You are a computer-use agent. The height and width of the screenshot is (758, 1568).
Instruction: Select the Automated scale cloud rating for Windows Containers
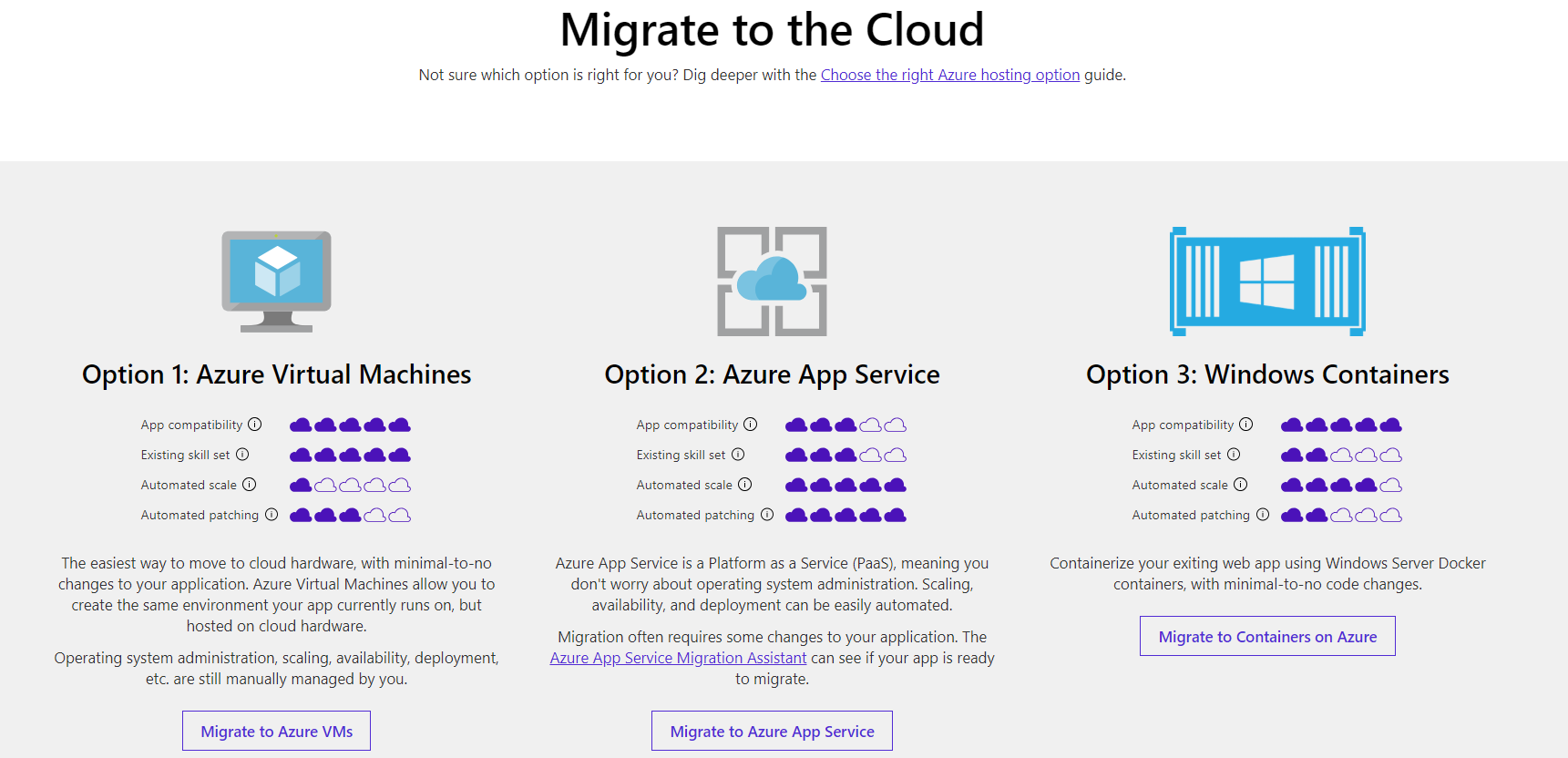(x=1341, y=486)
